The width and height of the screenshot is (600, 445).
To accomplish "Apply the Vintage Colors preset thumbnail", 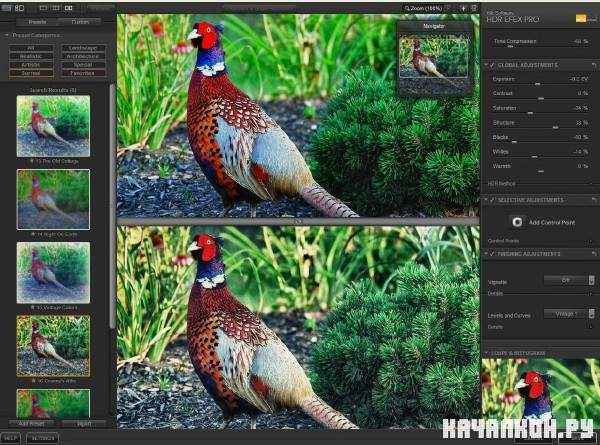I will click(x=53, y=272).
